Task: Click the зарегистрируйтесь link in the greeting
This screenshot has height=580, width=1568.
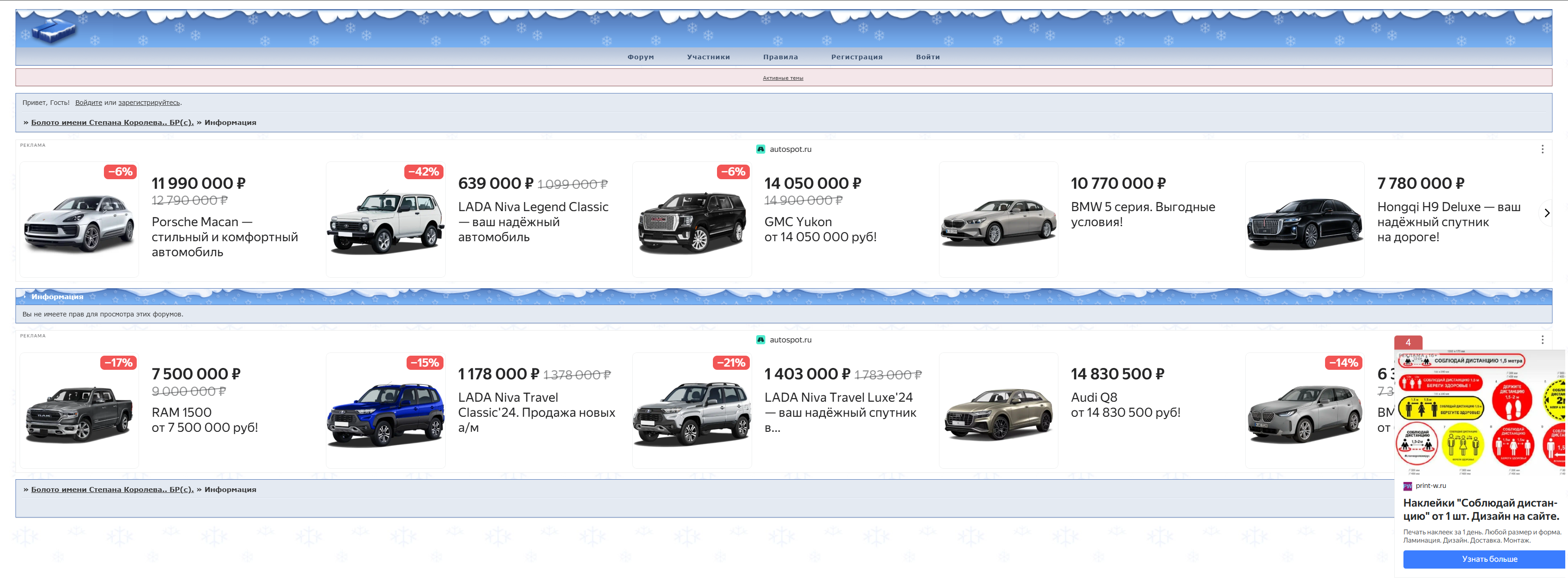Action: (x=149, y=103)
